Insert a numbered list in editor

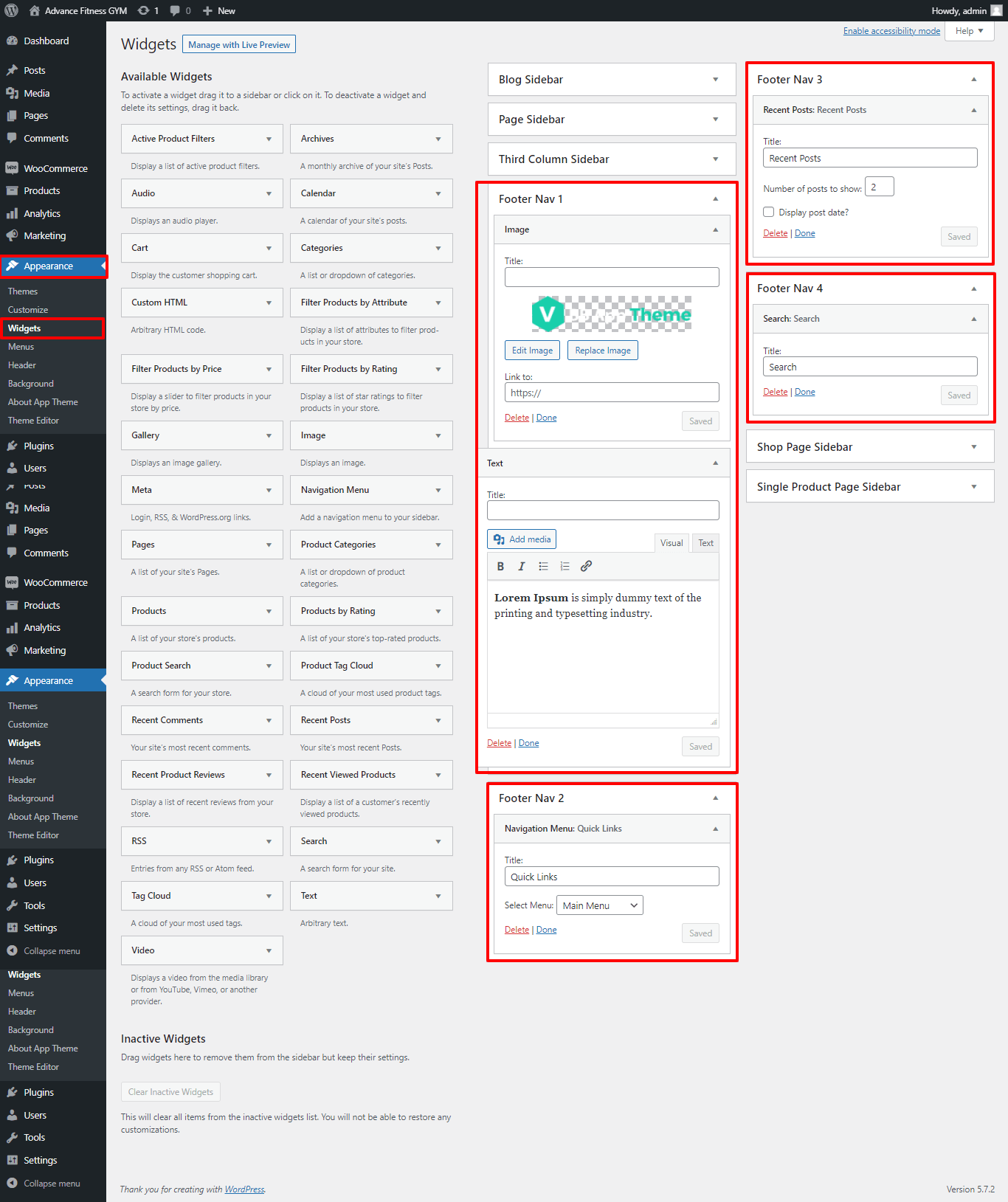[565, 567]
